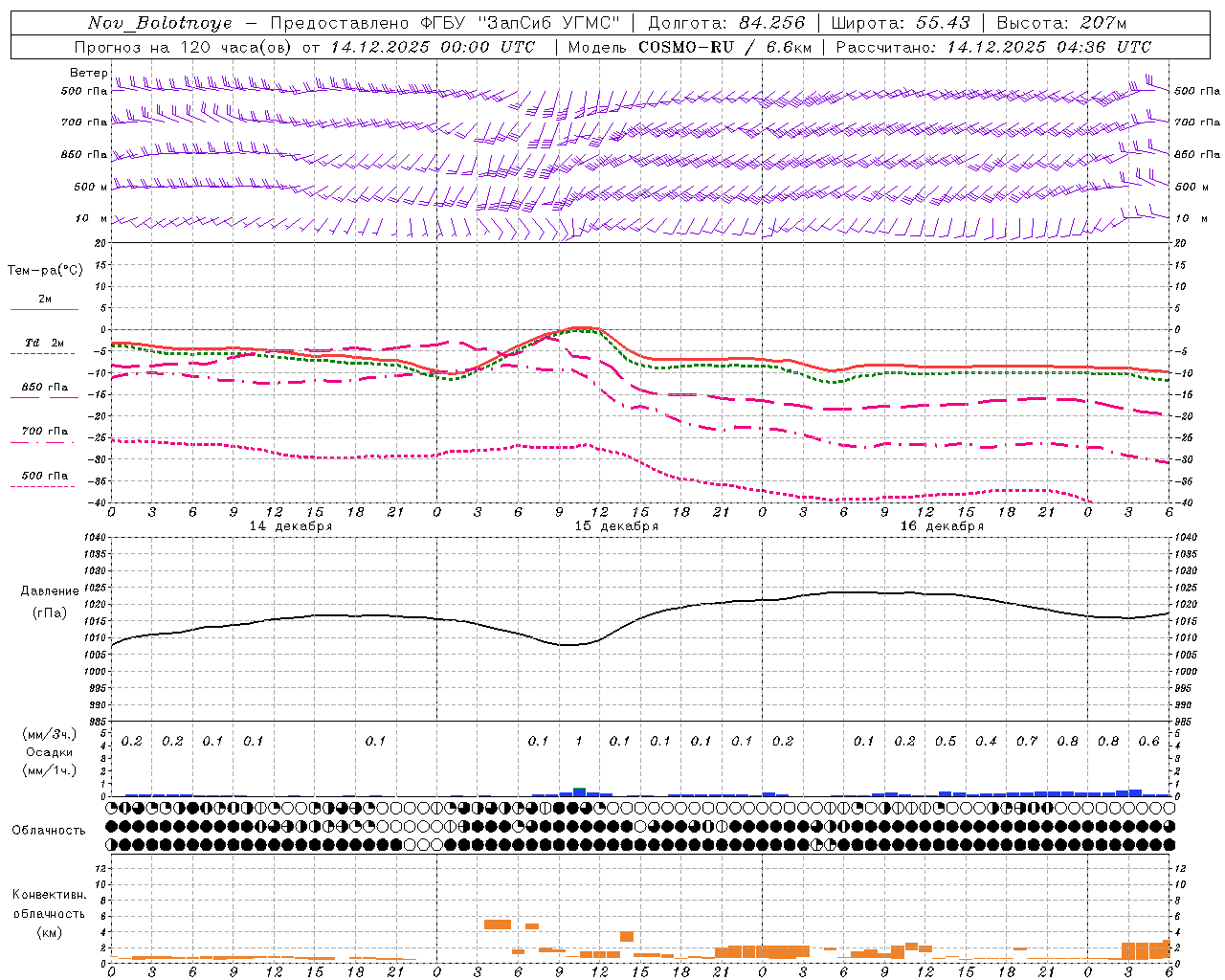
Task: Select the Высота: 207м value
Action: (x=1062, y=23)
